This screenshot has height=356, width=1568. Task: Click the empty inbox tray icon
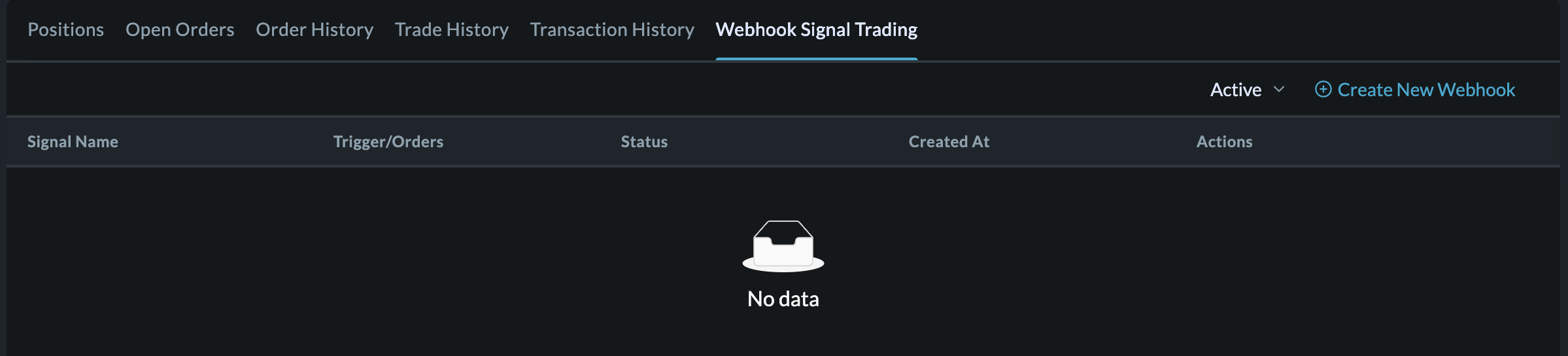click(783, 246)
